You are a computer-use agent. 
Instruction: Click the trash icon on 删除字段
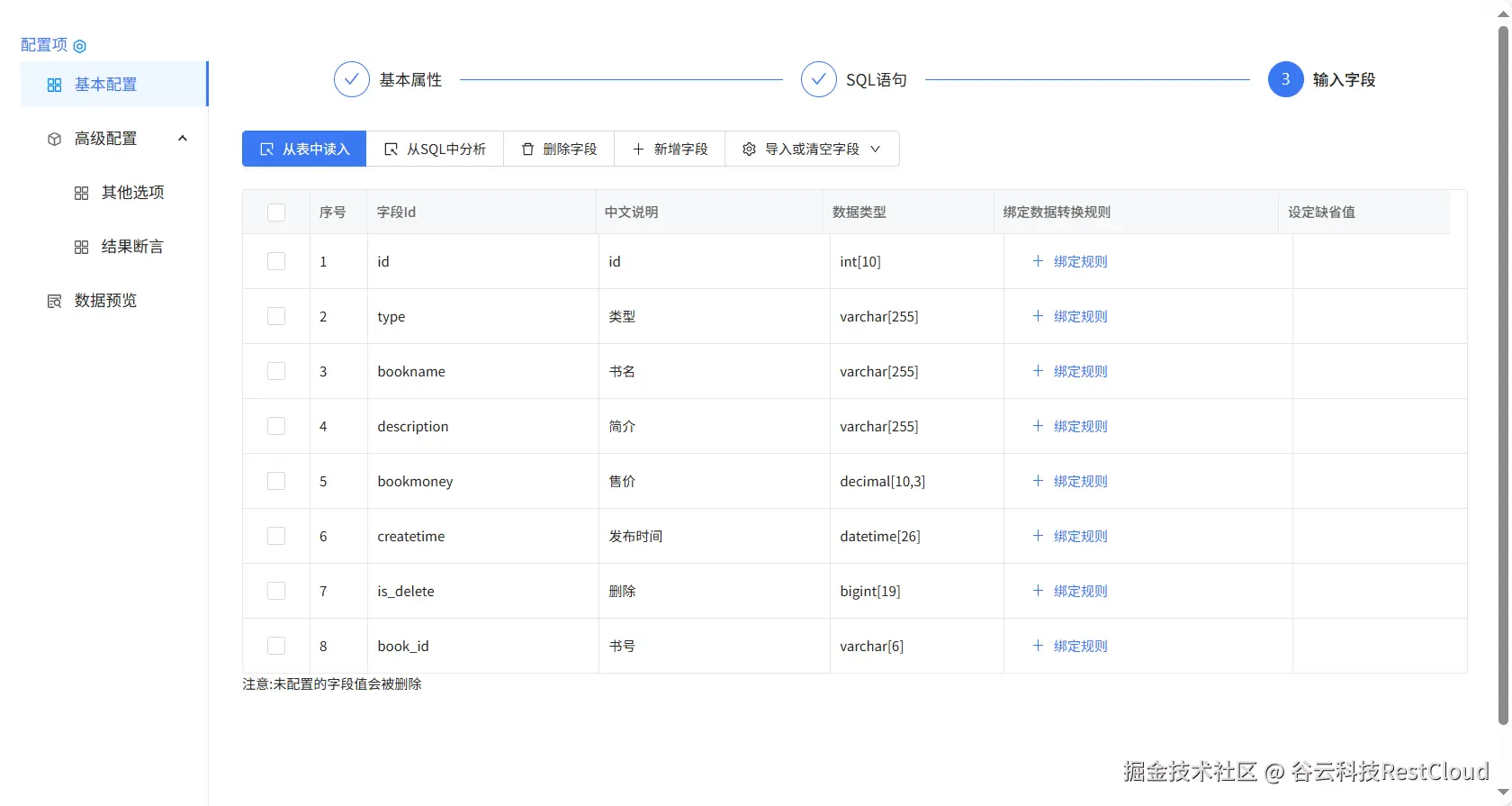pyautogui.click(x=528, y=149)
